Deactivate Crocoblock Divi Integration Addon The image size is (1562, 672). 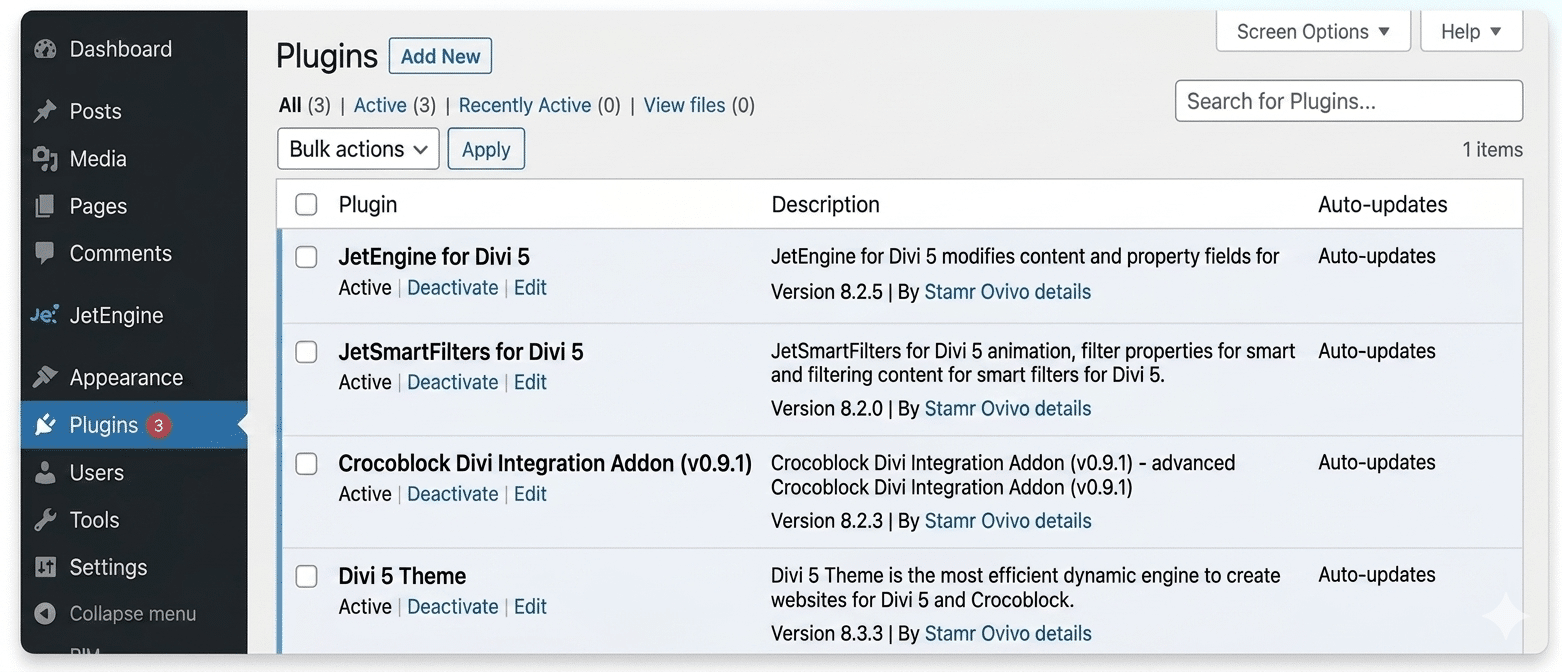coord(452,494)
